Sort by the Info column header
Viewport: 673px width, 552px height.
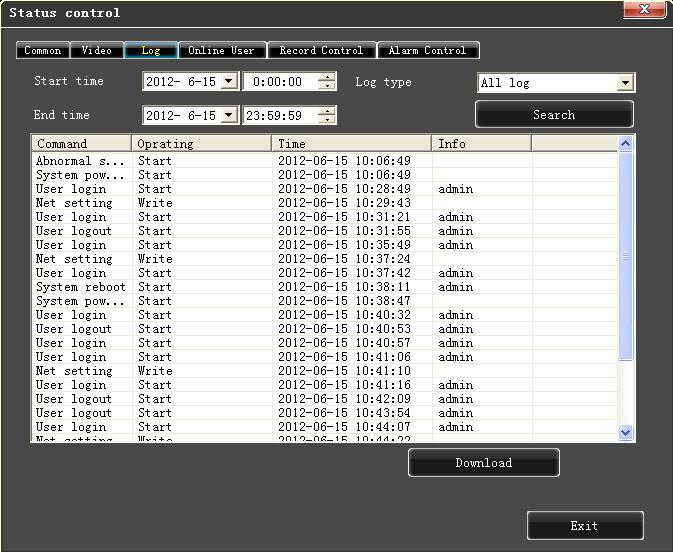tap(482, 143)
